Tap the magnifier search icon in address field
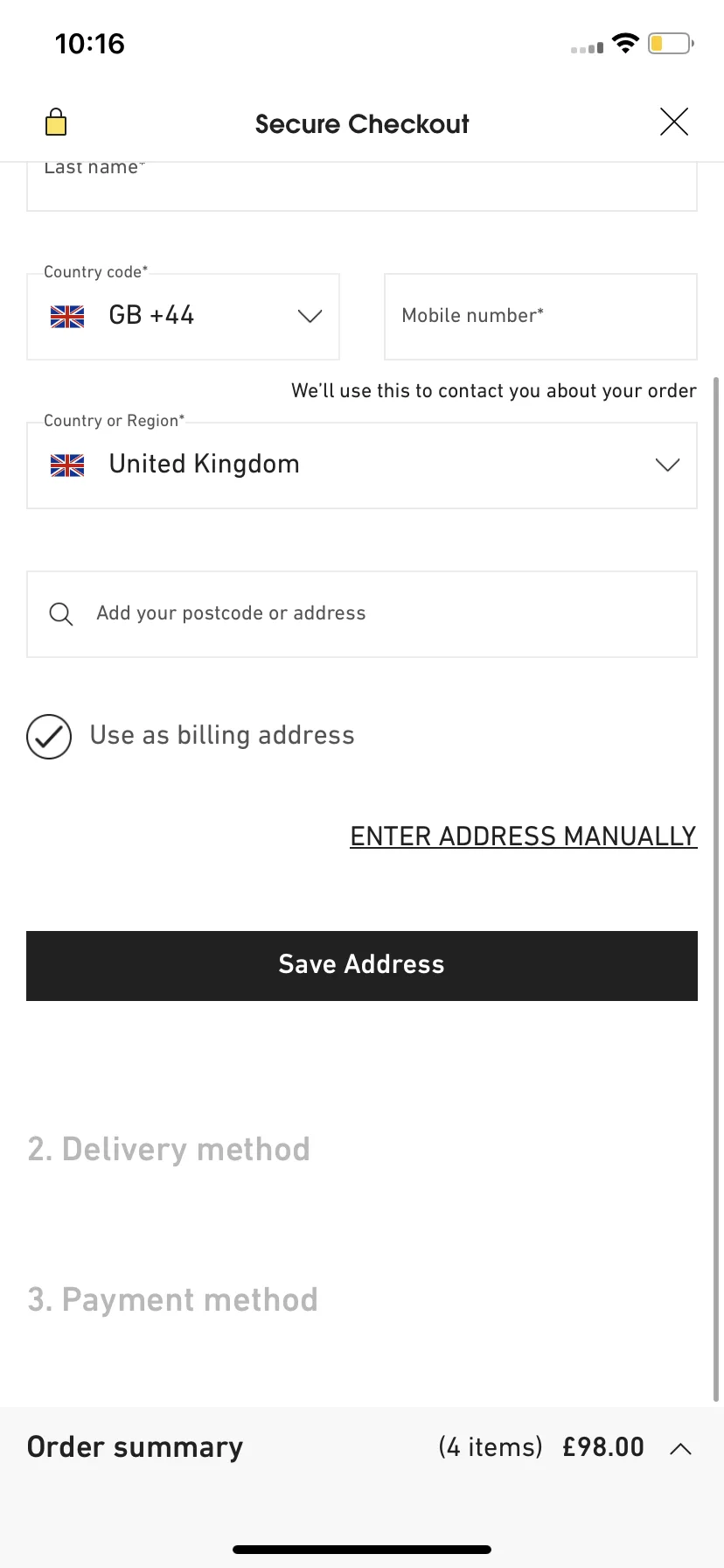Viewport: 724px width, 1568px height. pyautogui.click(x=61, y=614)
